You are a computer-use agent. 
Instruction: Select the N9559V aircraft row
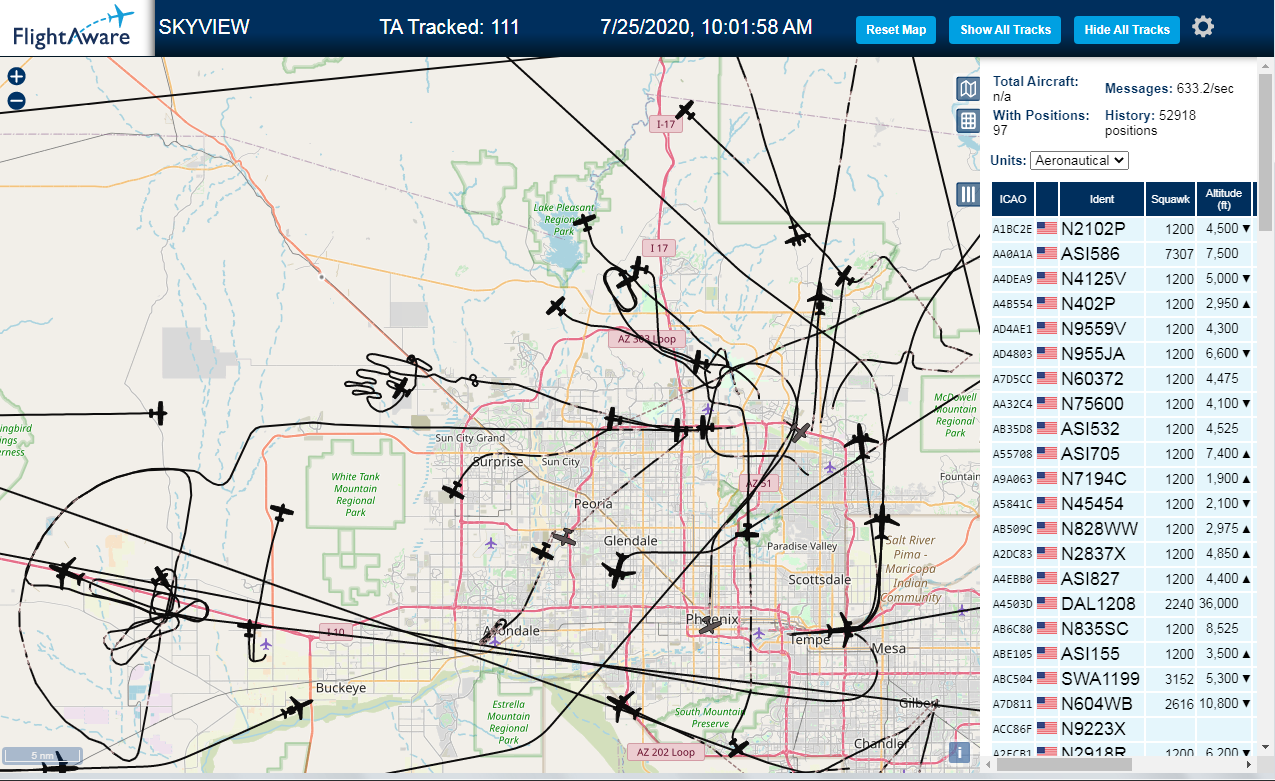click(x=1123, y=328)
